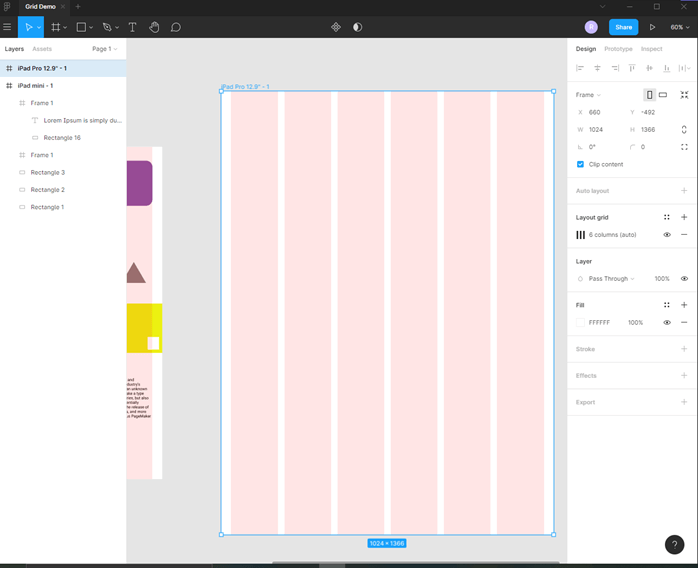
Task: Switch to the Layers tab
Action: click(x=14, y=49)
